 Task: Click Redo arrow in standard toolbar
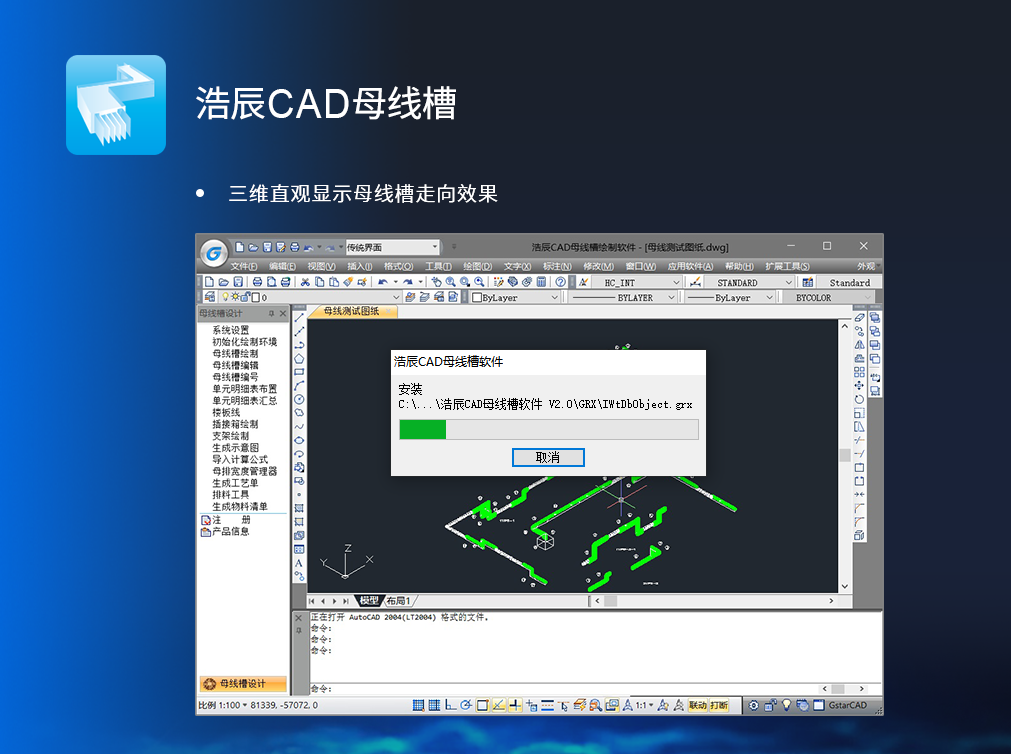click(x=407, y=282)
